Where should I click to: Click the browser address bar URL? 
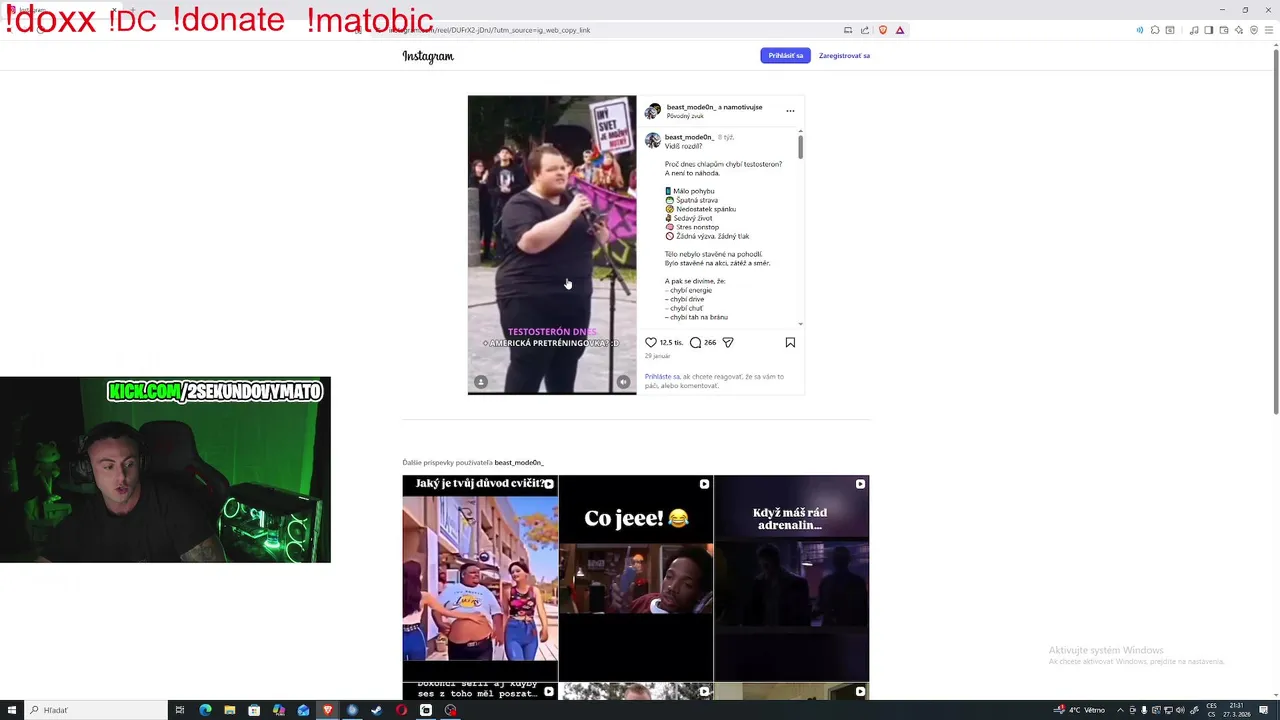[x=490, y=30]
